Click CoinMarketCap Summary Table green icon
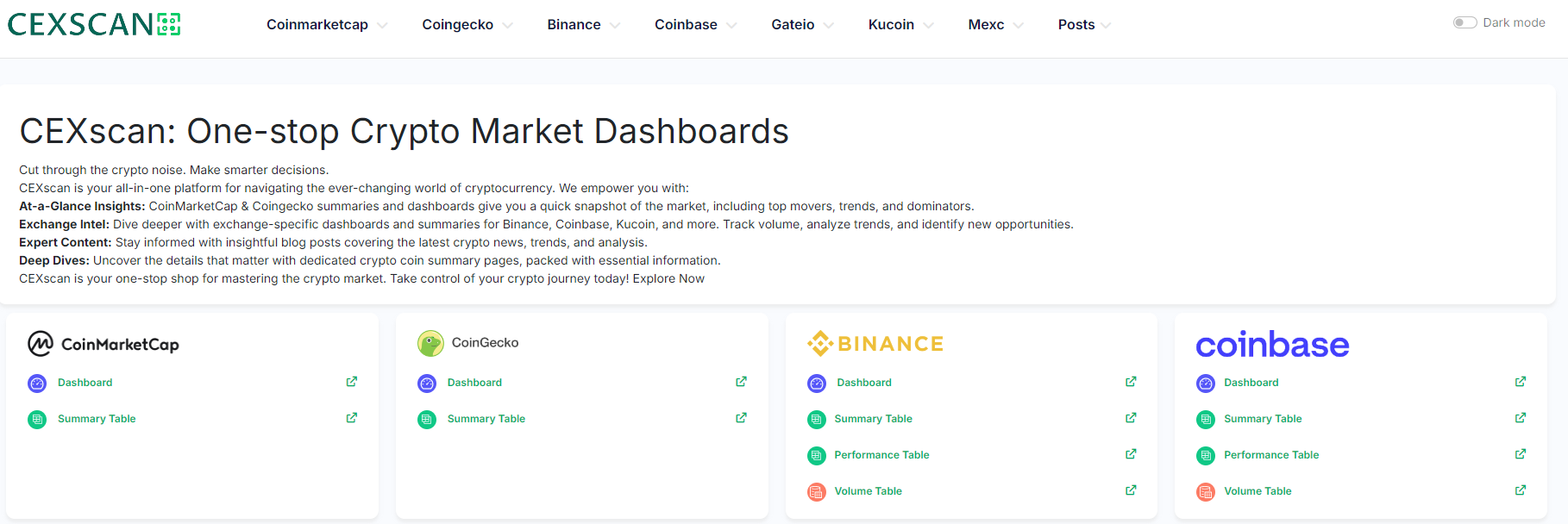The width and height of the screenshot is (1568, 524). (x=37, y=420)
